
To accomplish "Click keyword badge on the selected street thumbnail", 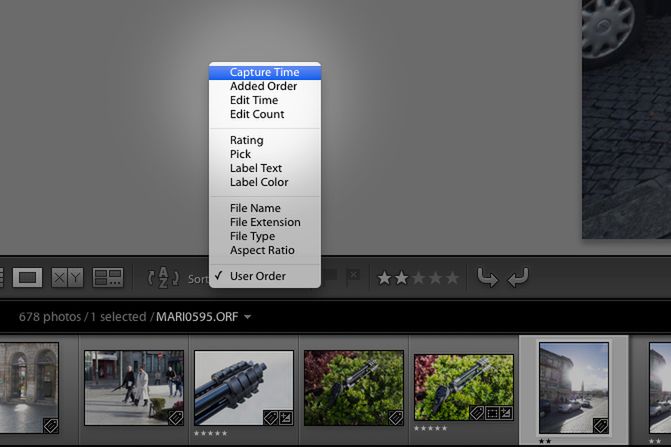I will click(601, 426).
